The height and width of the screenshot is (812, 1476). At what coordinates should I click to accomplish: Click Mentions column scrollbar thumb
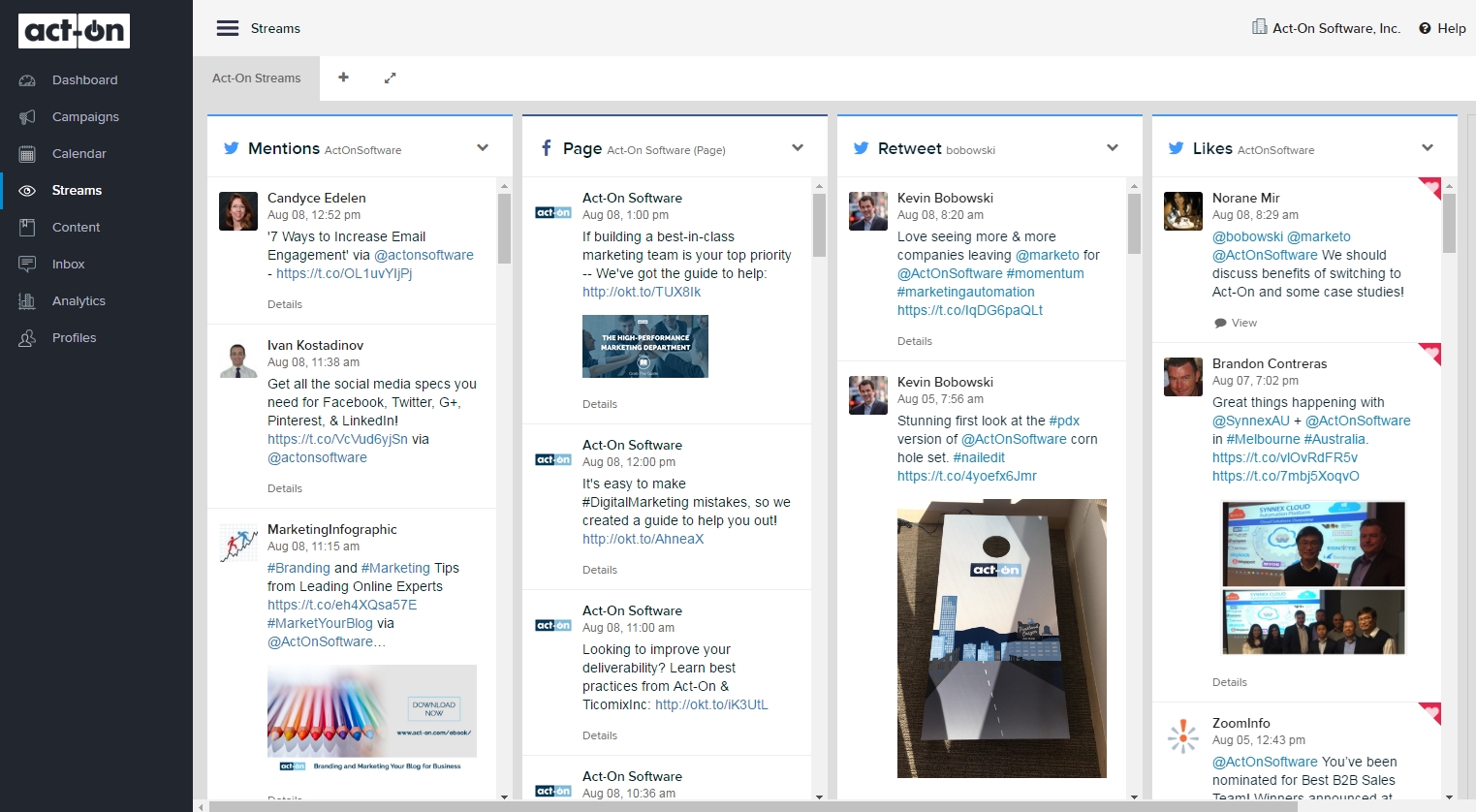click(x=504, y=229)
